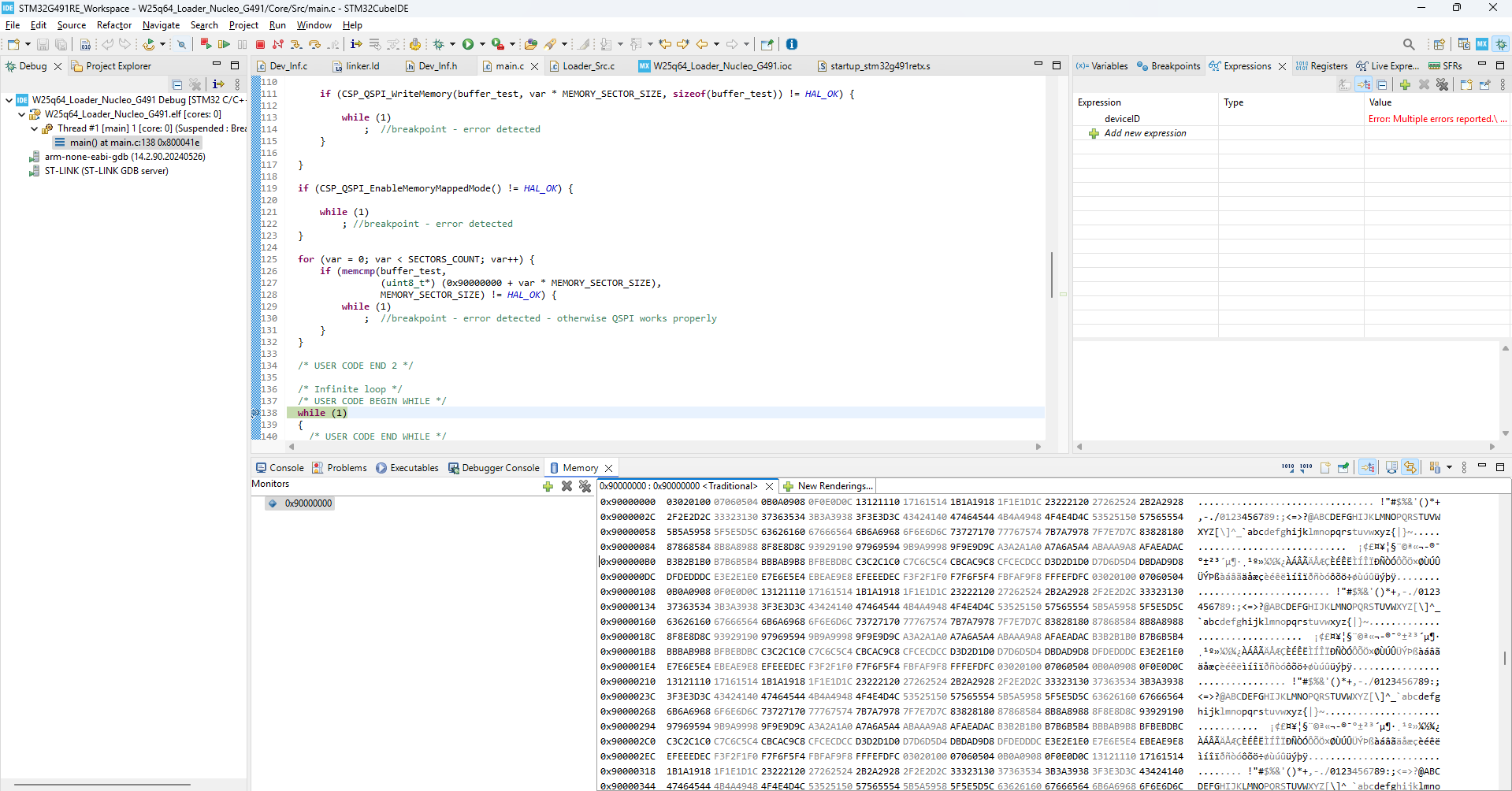1512x791 pixels.
Task: Open search using the magnifier icon top right
Action: 1410,44
